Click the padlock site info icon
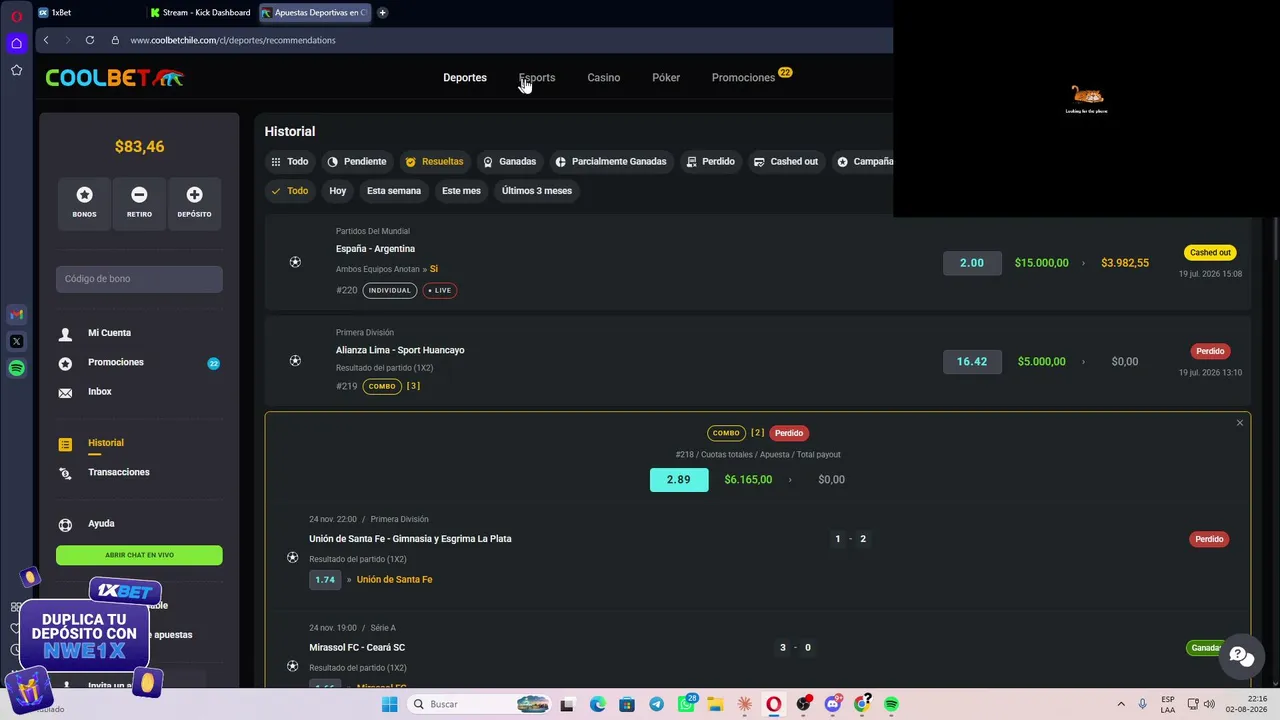This screenshot has height=720, width=1280. click(115, 40)
